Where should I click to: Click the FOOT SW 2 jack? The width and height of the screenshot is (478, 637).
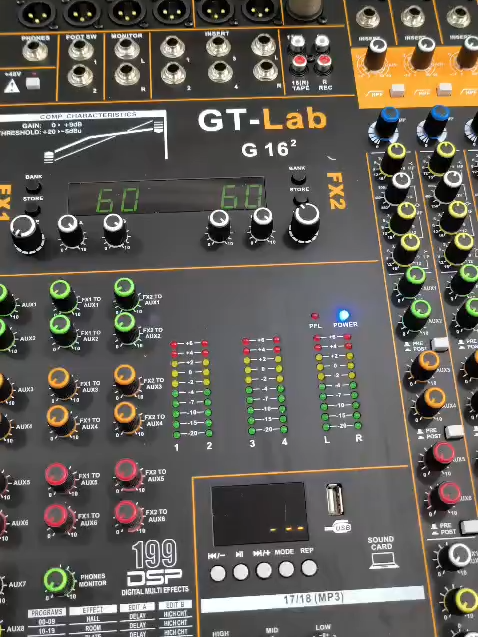[80, 76]
